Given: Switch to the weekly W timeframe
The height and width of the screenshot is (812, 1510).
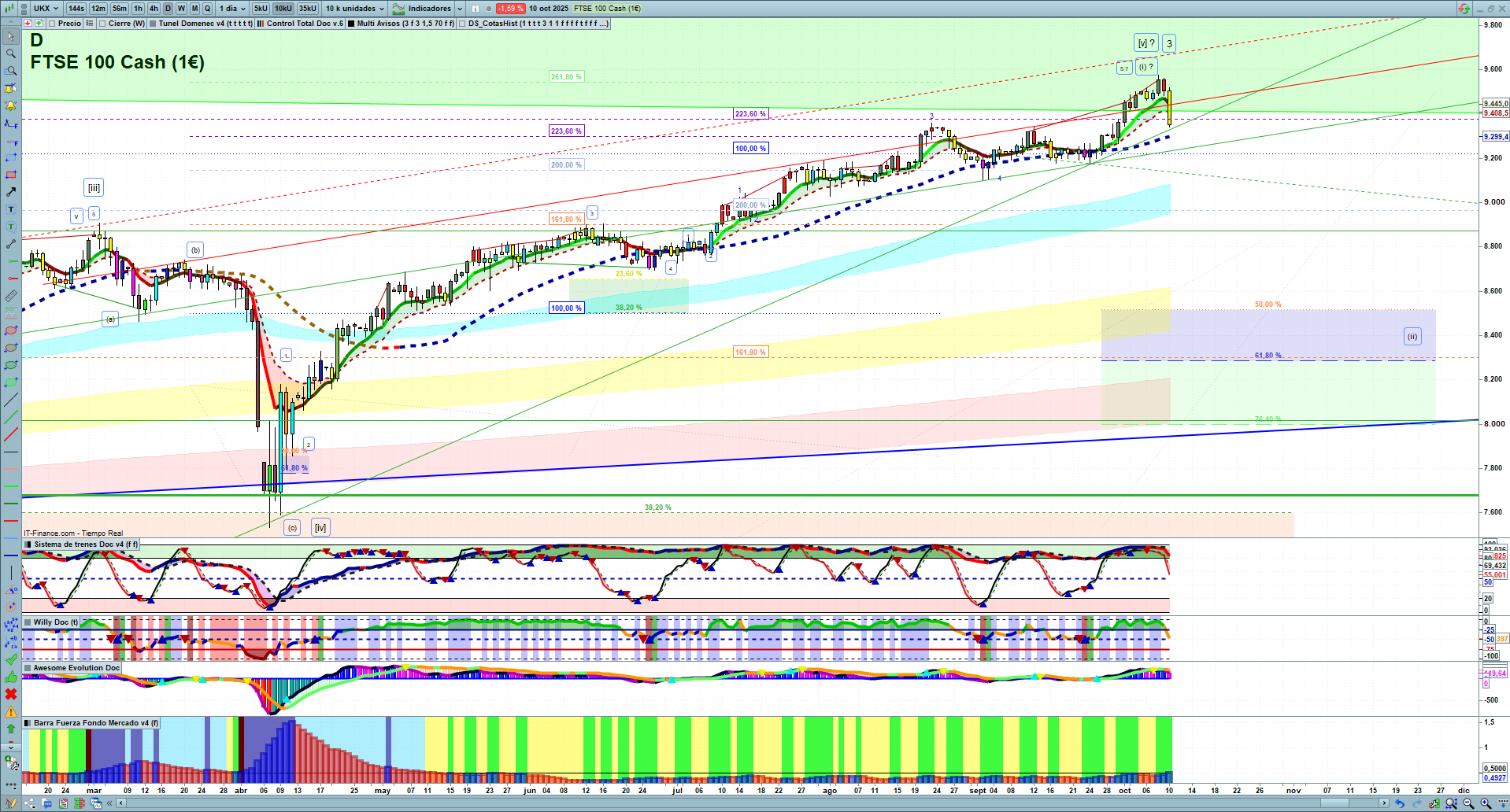Looking at the screenshot, I should pyautogui.click(x=181, y=9).
